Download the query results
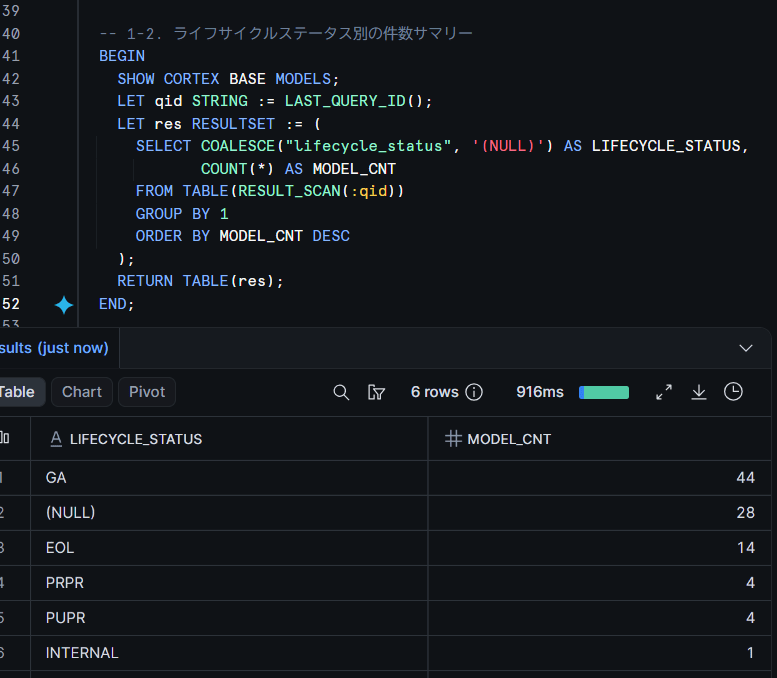The width and height of the screenshot is (777, 678). click(699, 392)
